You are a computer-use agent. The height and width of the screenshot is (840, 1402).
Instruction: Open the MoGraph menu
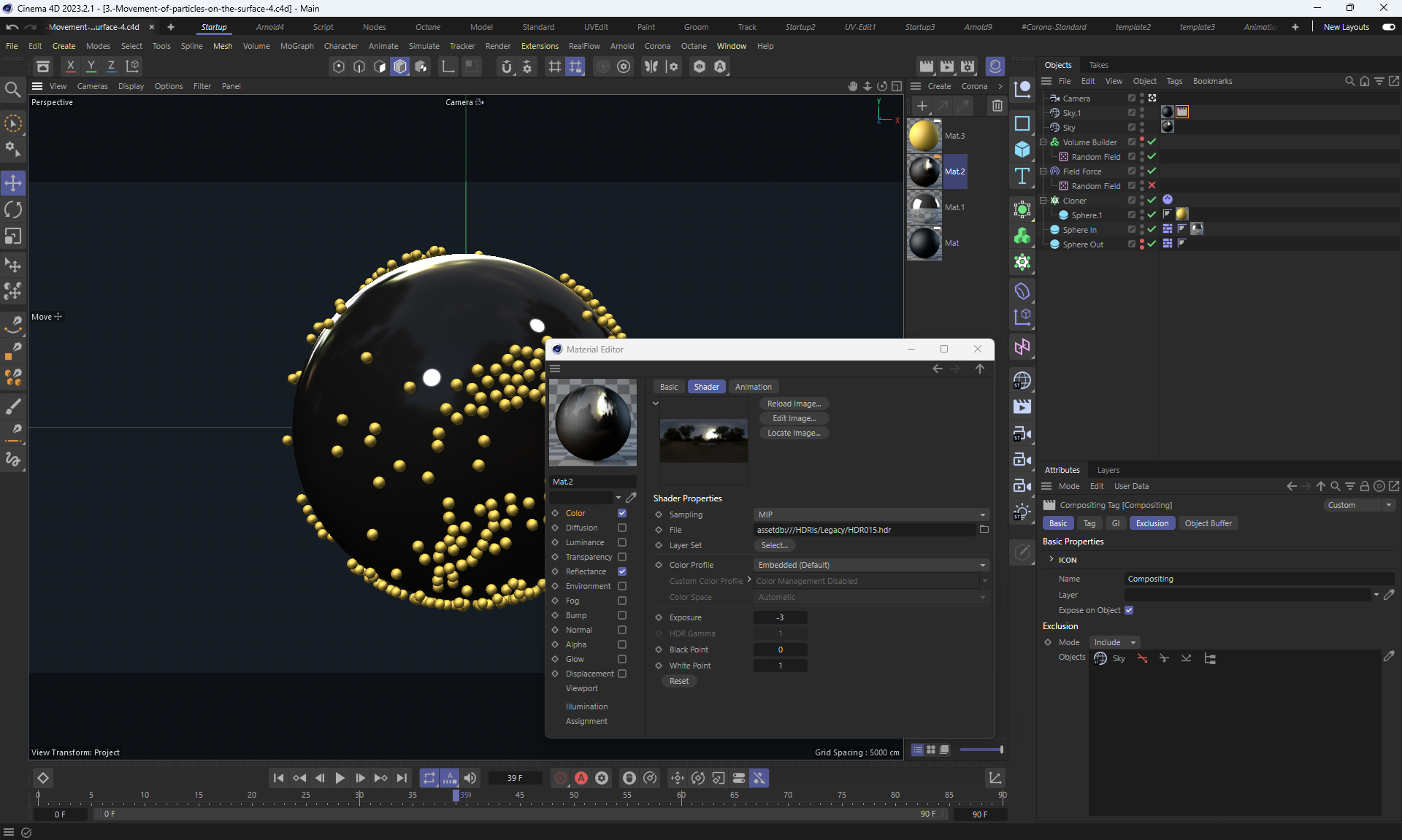click(296, 46)
